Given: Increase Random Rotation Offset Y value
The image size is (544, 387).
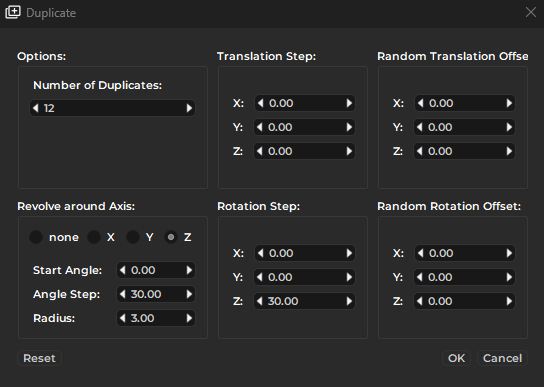Looking at the screenshot, I should pos(509,277).
